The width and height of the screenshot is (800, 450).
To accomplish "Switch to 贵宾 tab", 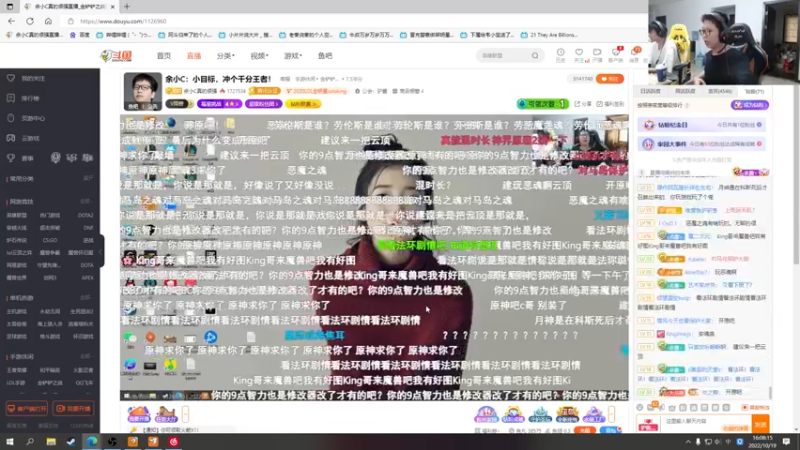I will click(x=720, y=91).
